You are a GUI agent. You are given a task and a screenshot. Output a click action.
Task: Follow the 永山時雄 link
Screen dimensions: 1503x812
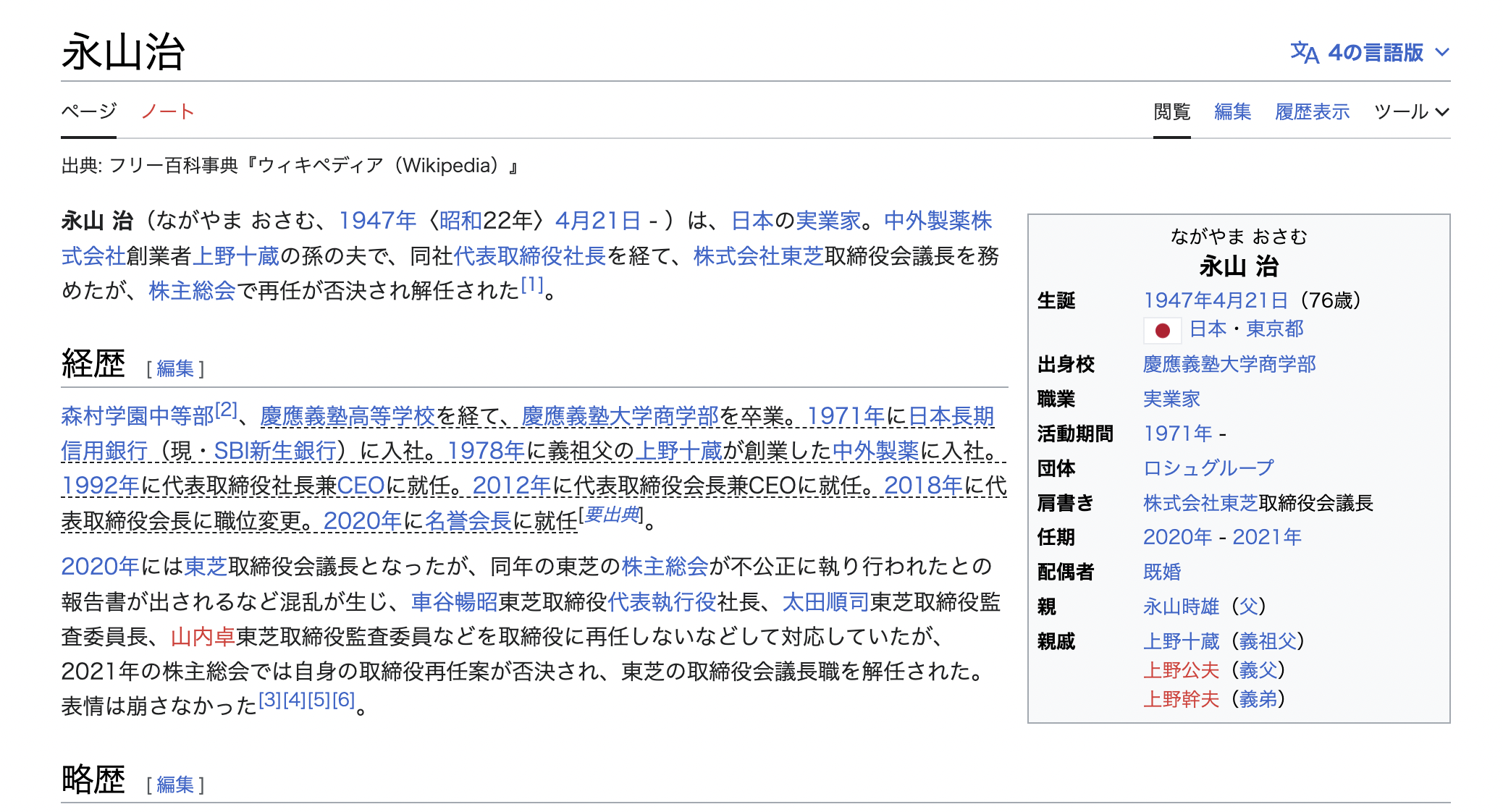pos(1182,606)
